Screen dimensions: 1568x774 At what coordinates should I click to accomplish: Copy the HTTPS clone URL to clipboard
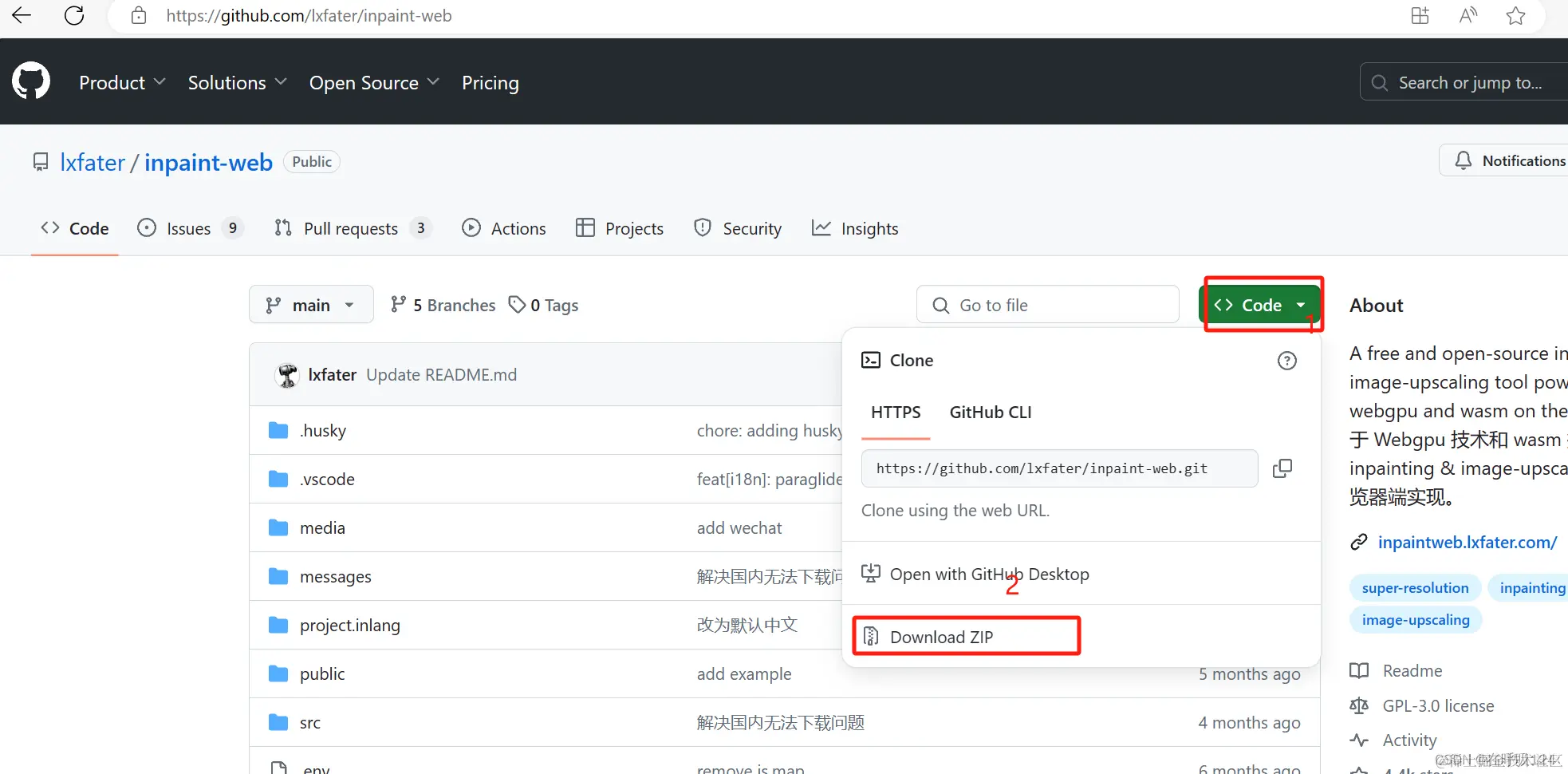point(1282,468)
